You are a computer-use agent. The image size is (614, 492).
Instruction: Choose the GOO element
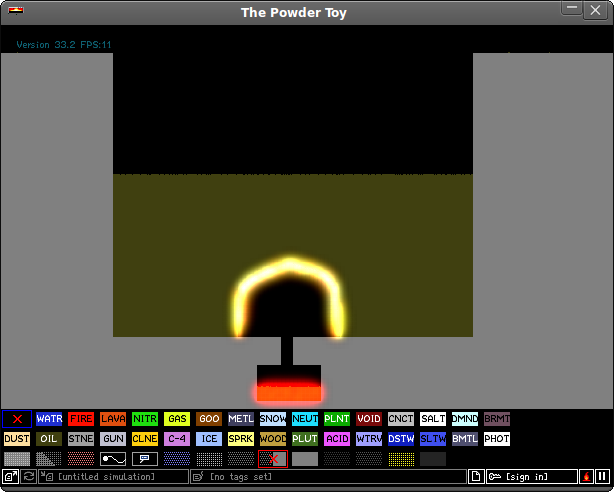coord(209,419)
